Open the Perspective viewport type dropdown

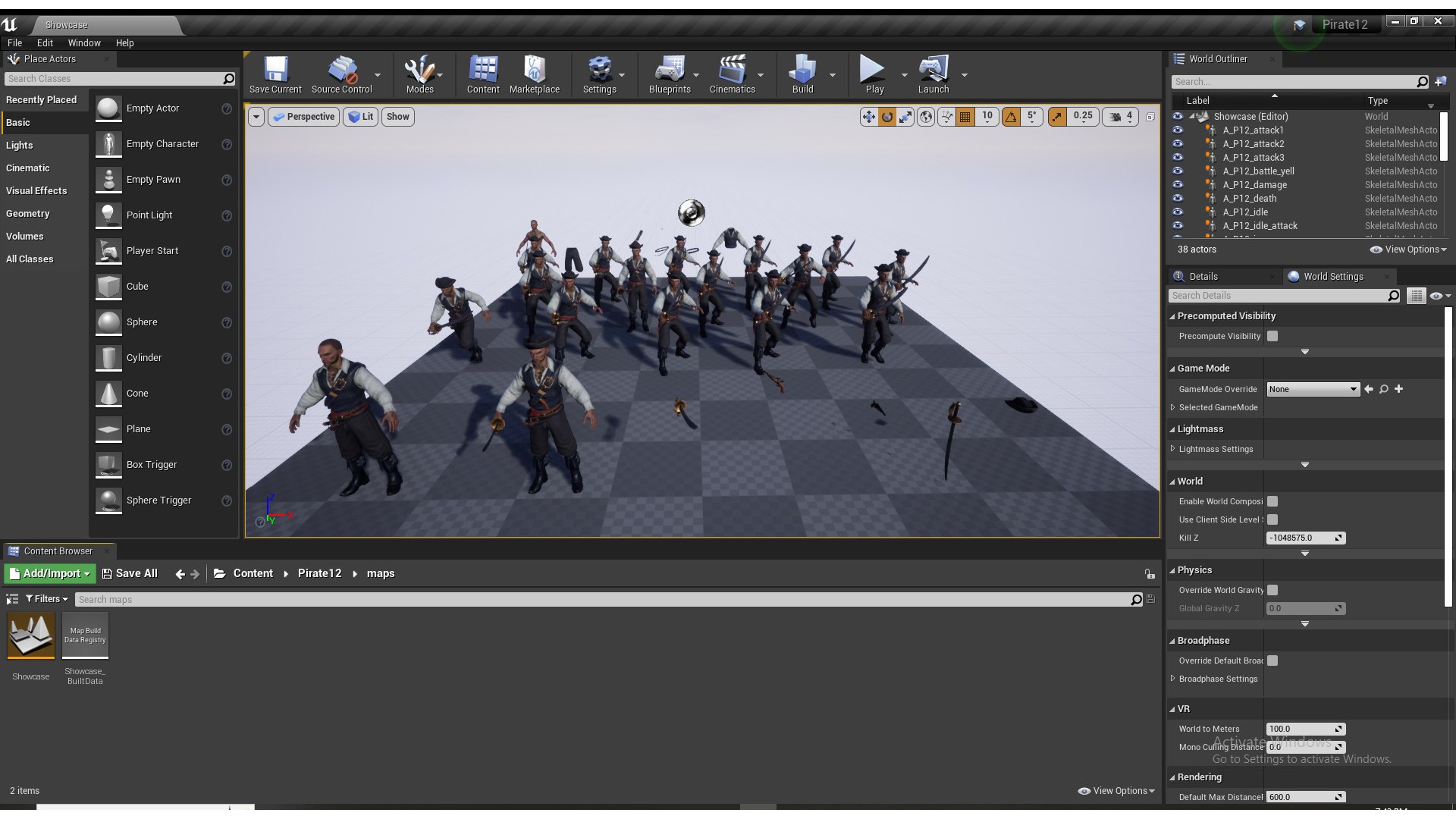[x=303, y=117]
